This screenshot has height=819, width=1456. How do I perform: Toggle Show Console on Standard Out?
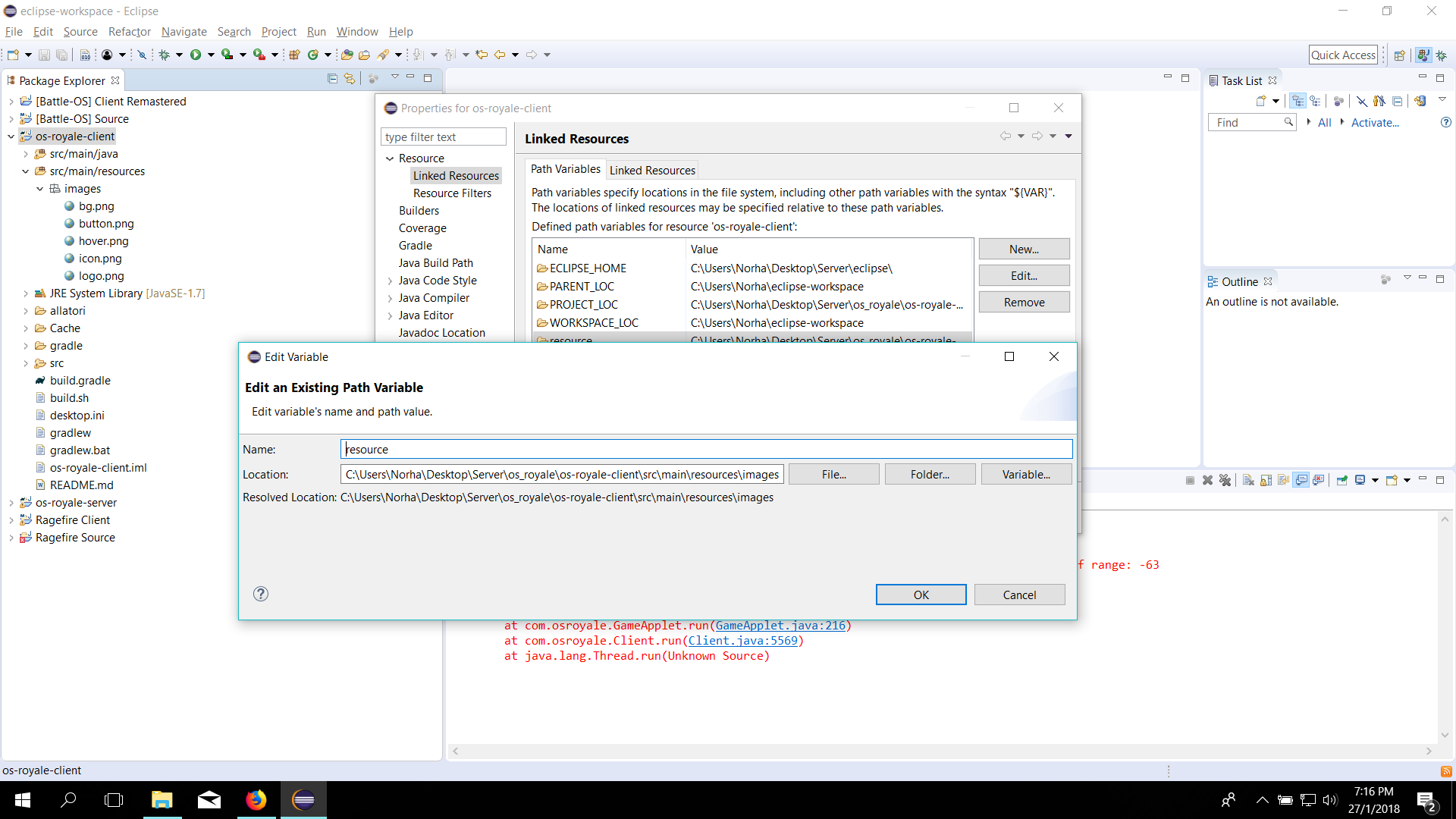[1301, 480]
